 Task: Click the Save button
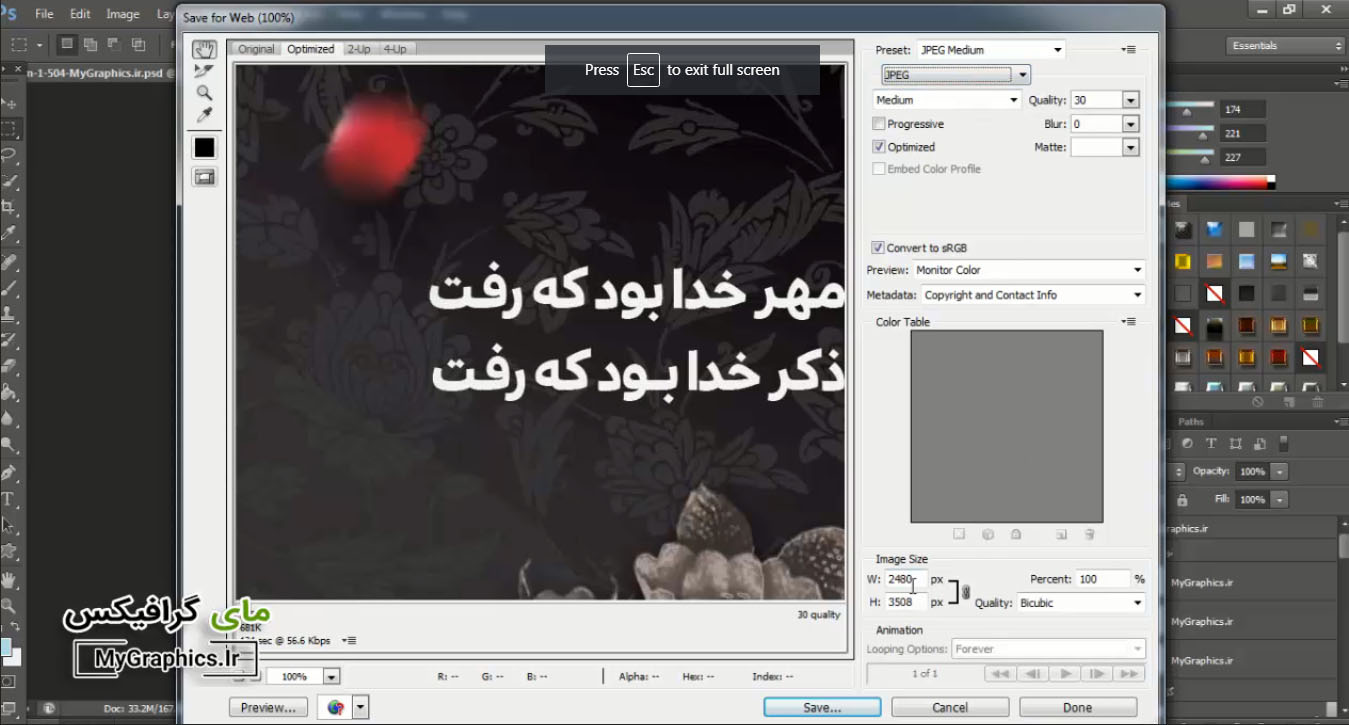point(820,706)
